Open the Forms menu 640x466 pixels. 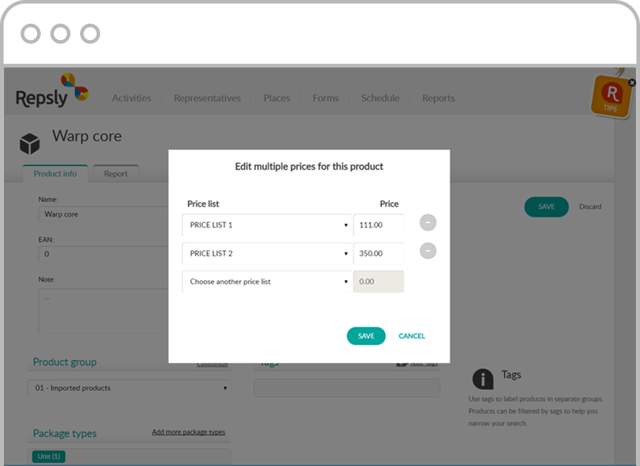326,98
